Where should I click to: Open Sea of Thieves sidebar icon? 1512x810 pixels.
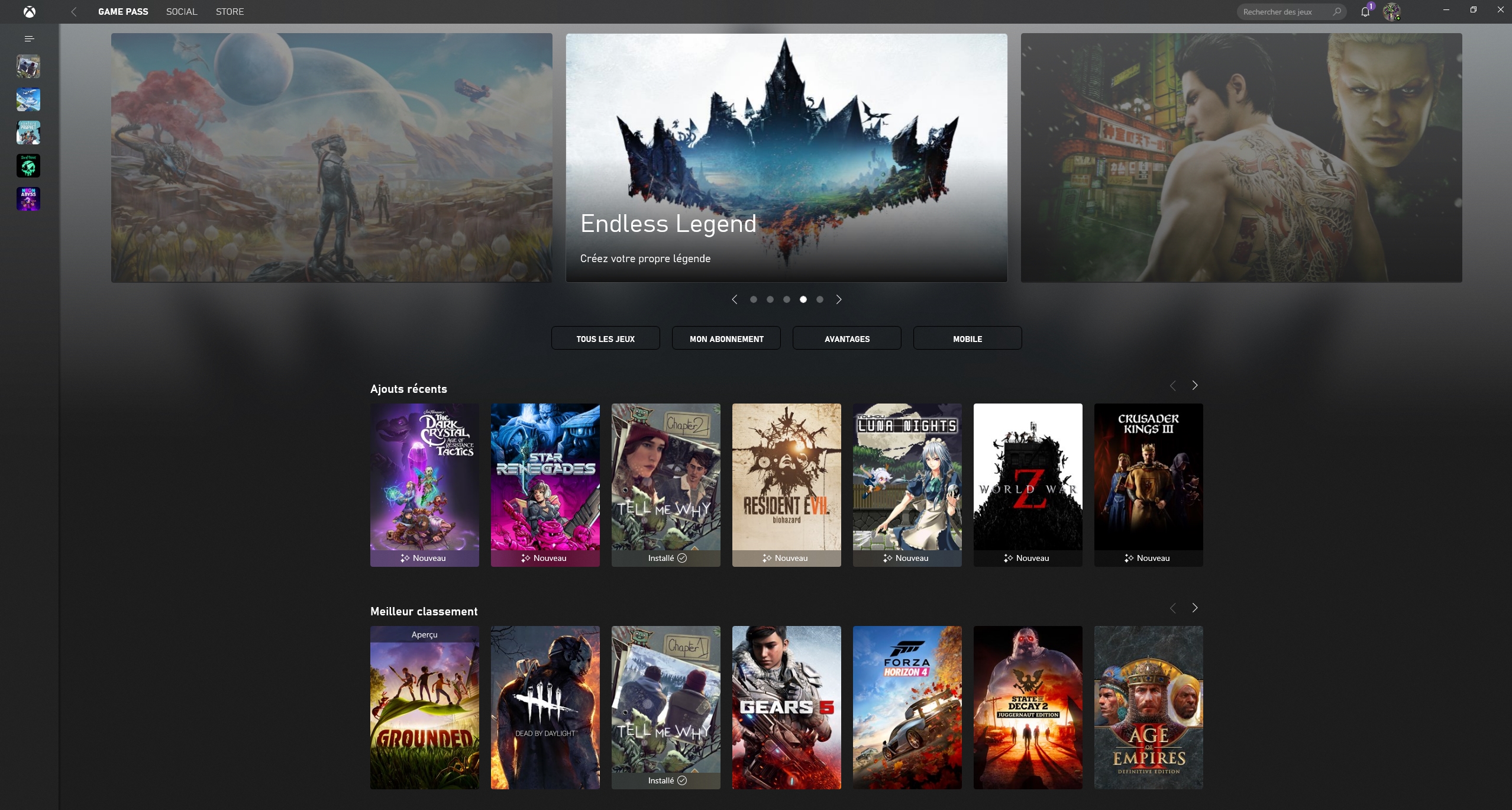click(28, 166)
